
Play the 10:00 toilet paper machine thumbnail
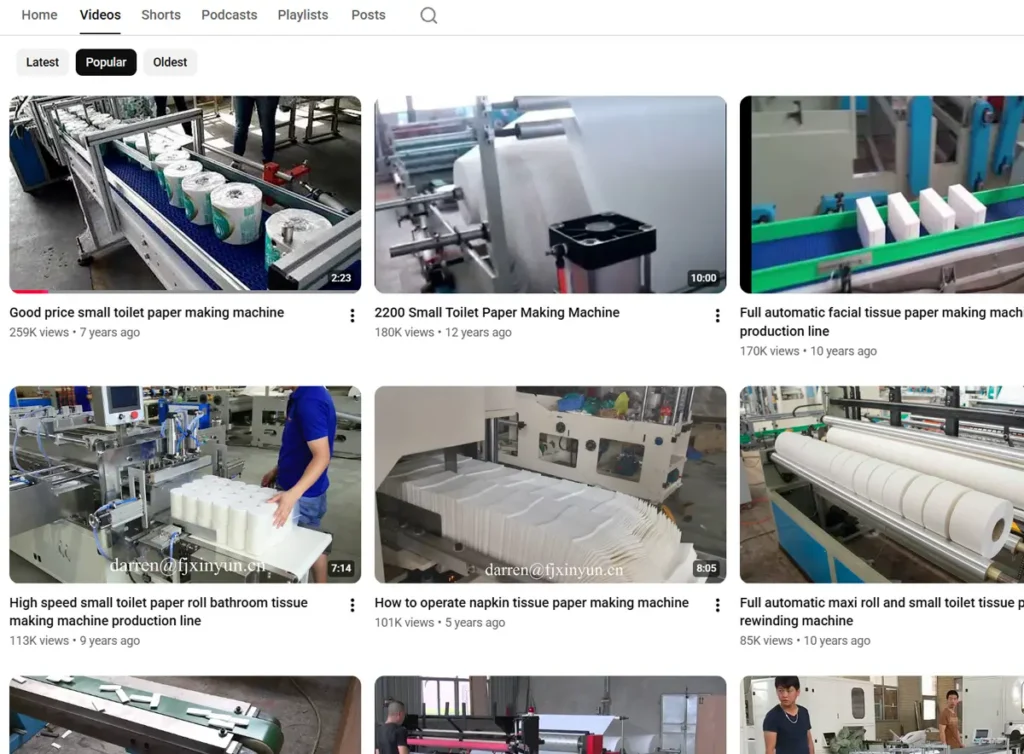coord(550,195)
